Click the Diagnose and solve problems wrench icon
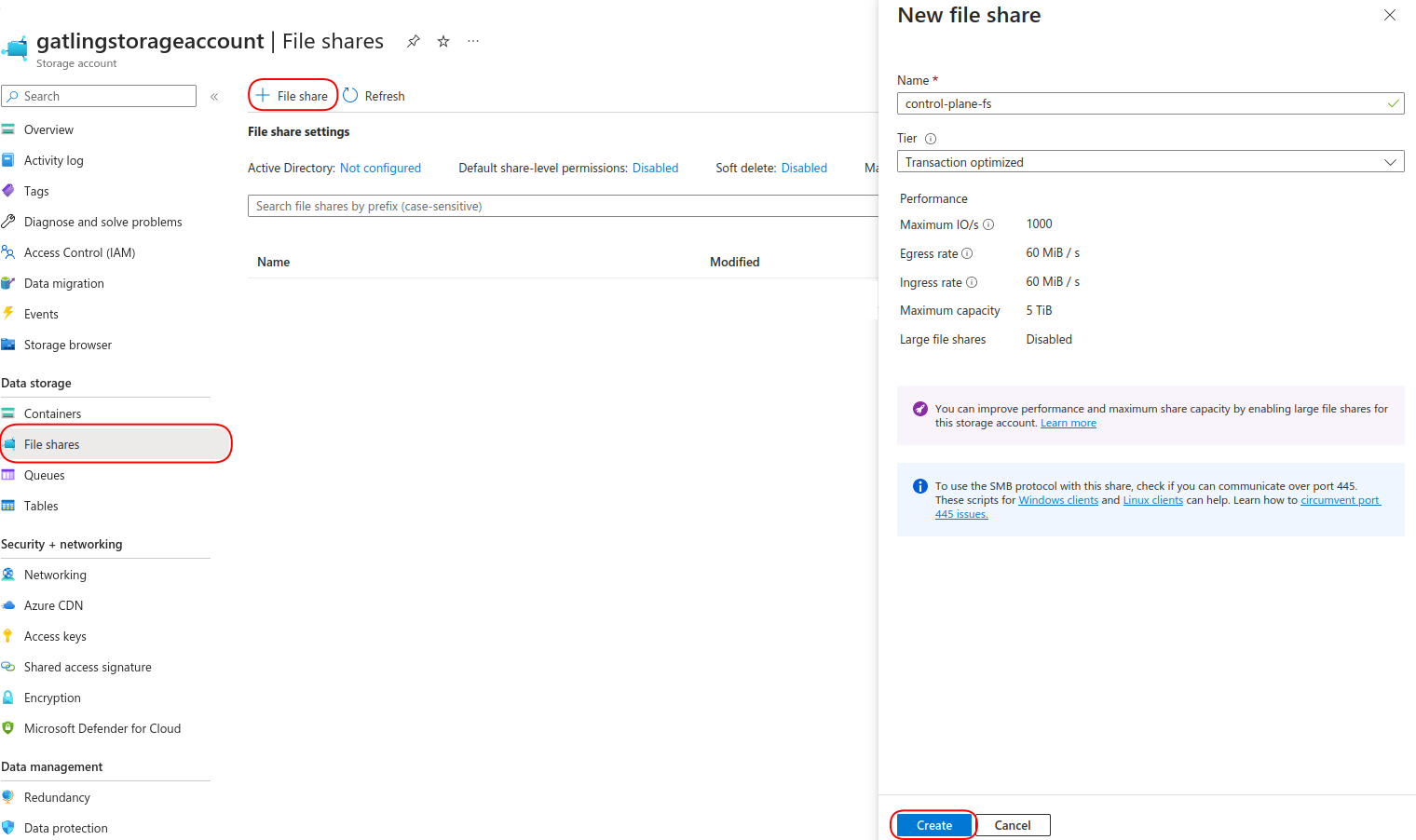Viewport: 1416px width, 840px height. (x=8, y=222)
